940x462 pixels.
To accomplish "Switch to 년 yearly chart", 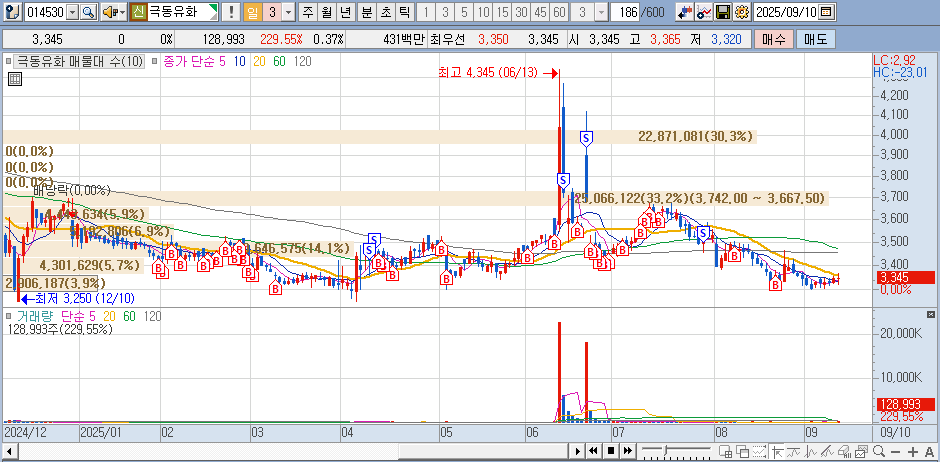I will [x=345, y=11].
